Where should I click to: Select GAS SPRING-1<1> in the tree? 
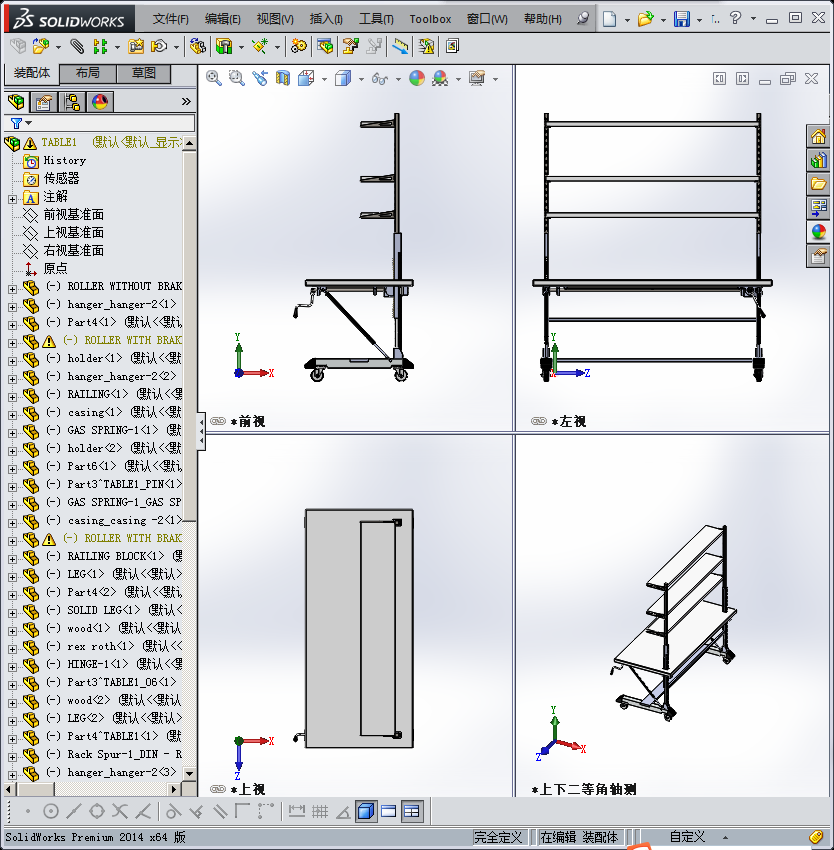(x=113, y=430)
